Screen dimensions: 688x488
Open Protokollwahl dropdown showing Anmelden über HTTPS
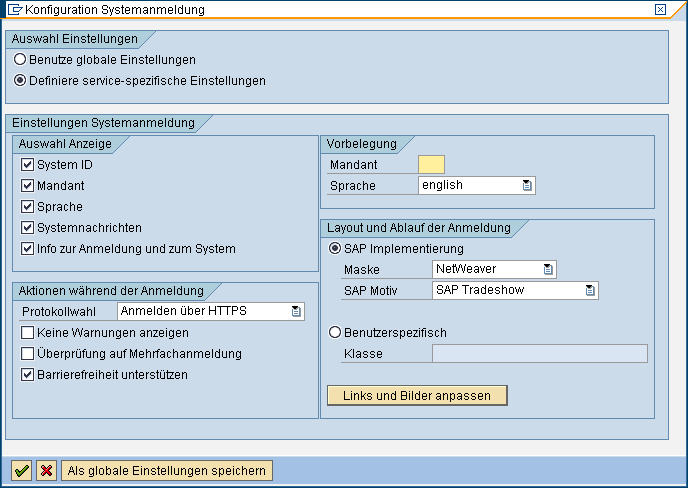coord(211,311)
